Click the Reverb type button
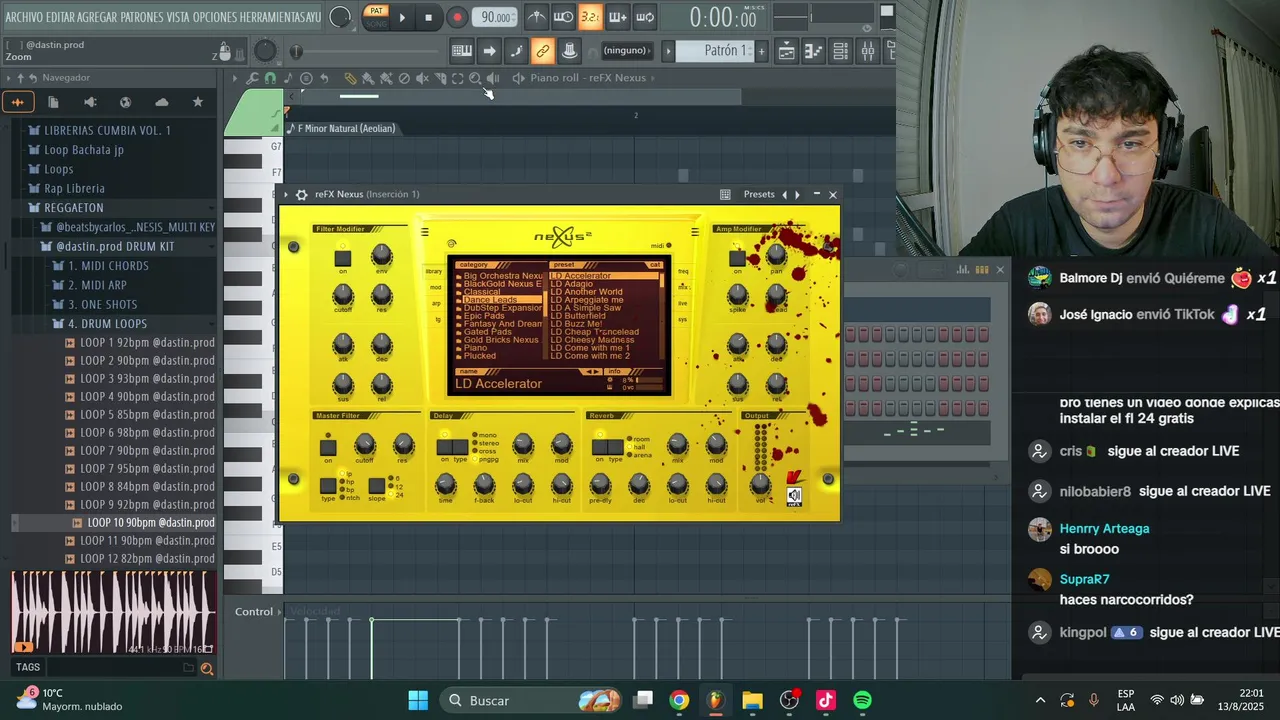 click(x=615, y=447)
